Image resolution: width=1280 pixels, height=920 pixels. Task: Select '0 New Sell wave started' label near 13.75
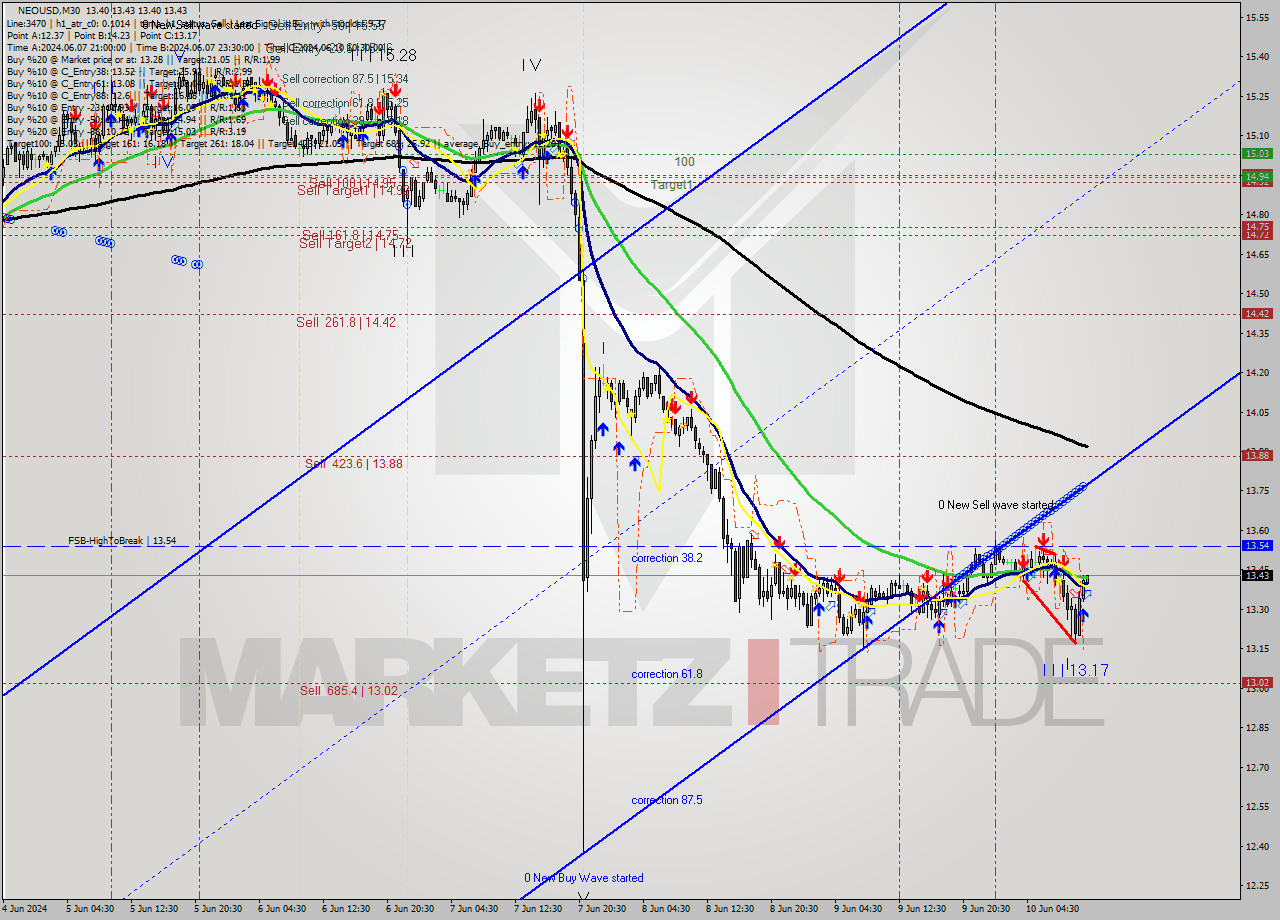[x=996, y=505]
